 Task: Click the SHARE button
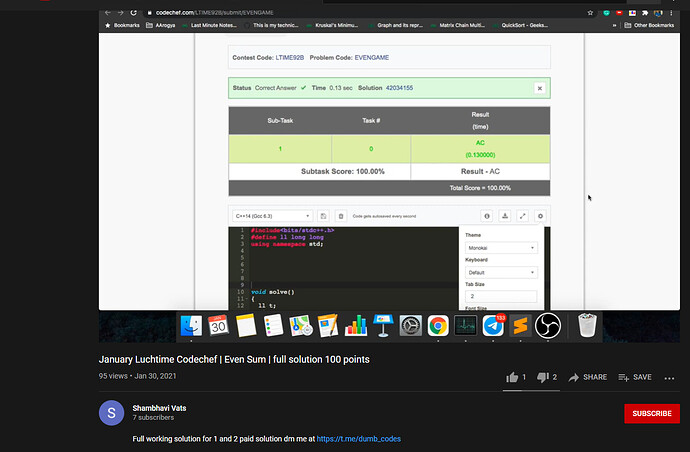coord(587,377)
